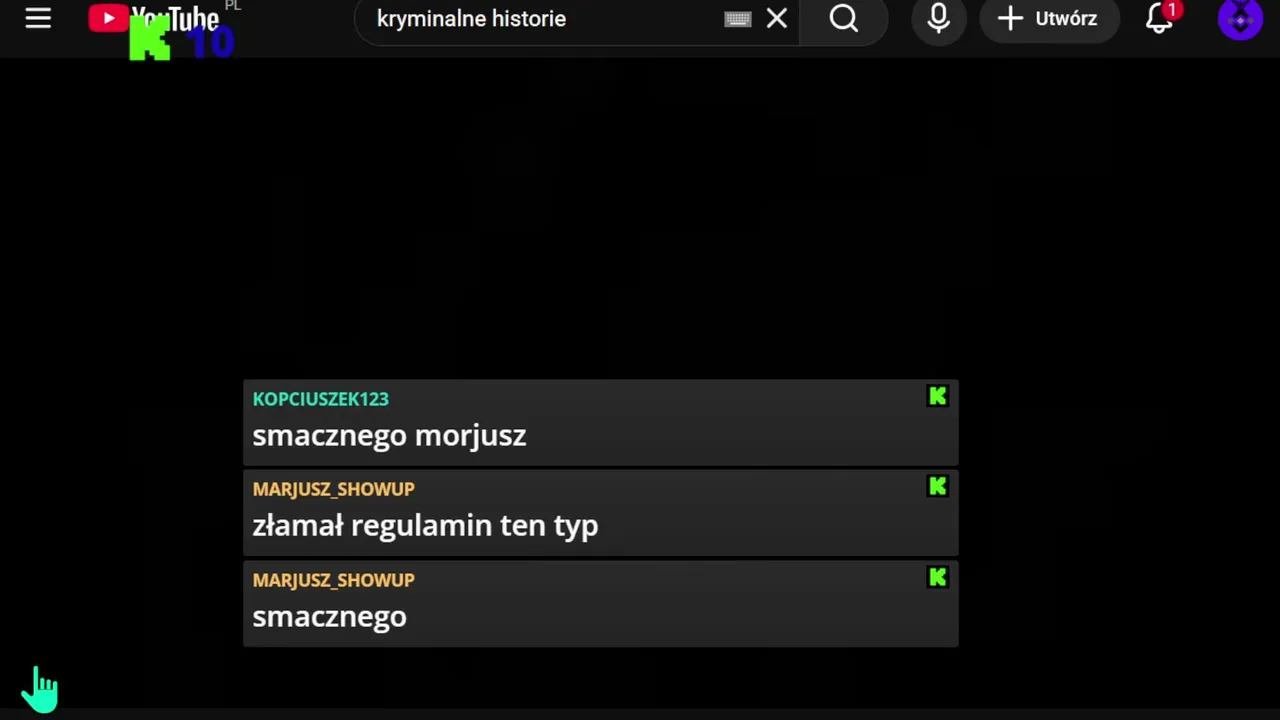Select message "smacznego morjusz"
Viewport: 1280px width, 720px height.
coord(389,436)
